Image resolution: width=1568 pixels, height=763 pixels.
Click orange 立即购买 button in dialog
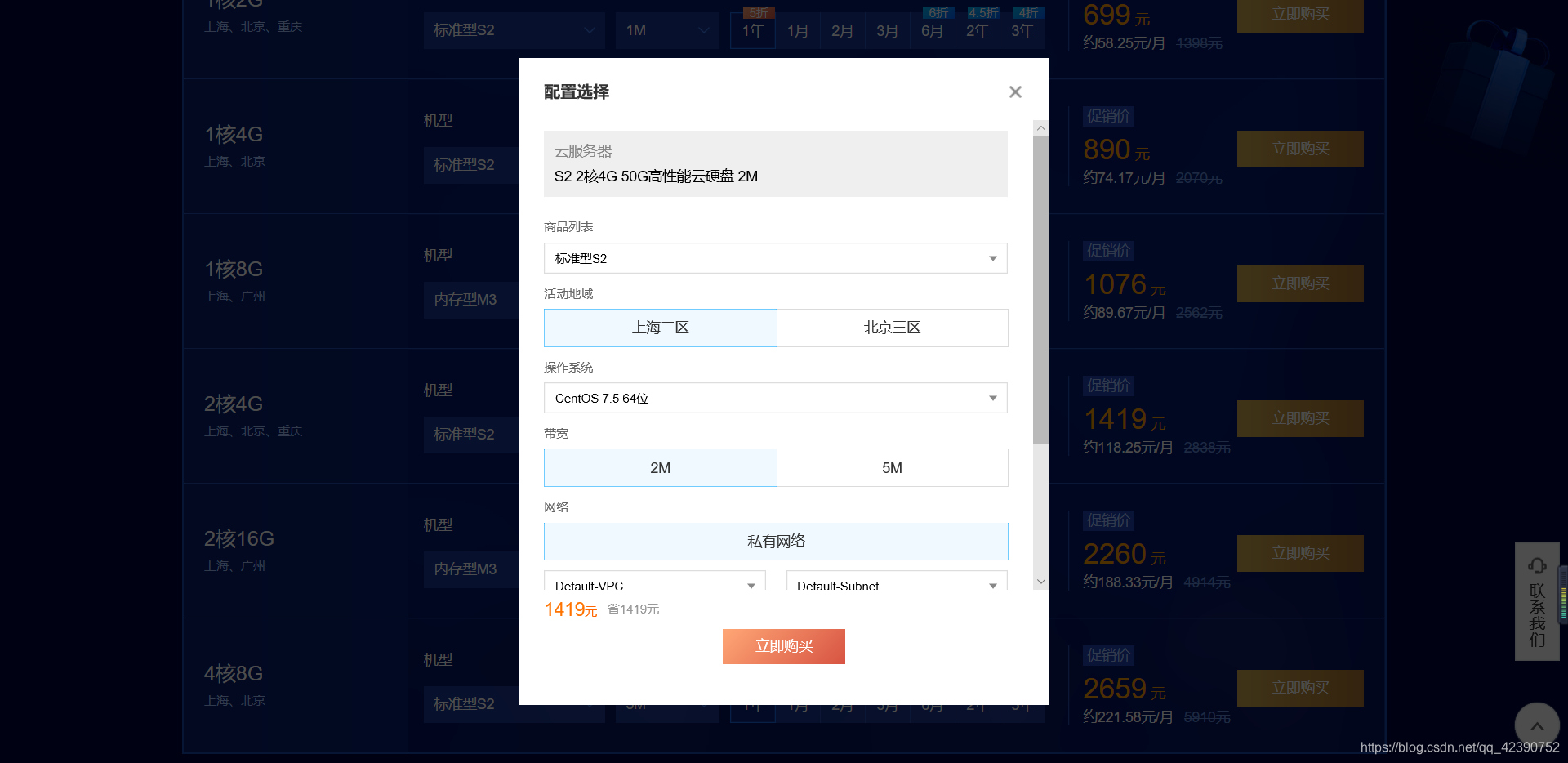pos(784,646)
